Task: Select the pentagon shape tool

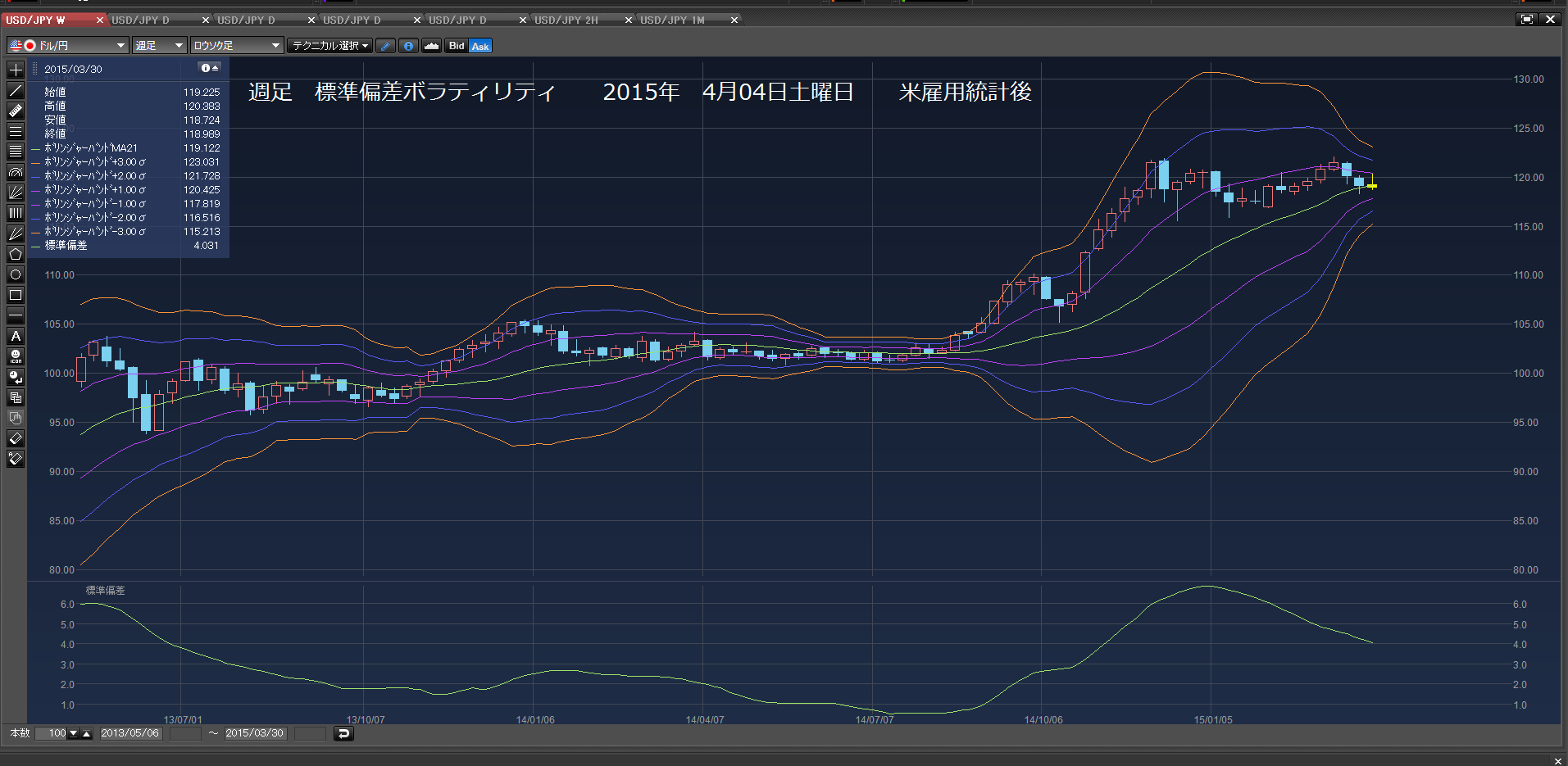Action: pos(16,254)
